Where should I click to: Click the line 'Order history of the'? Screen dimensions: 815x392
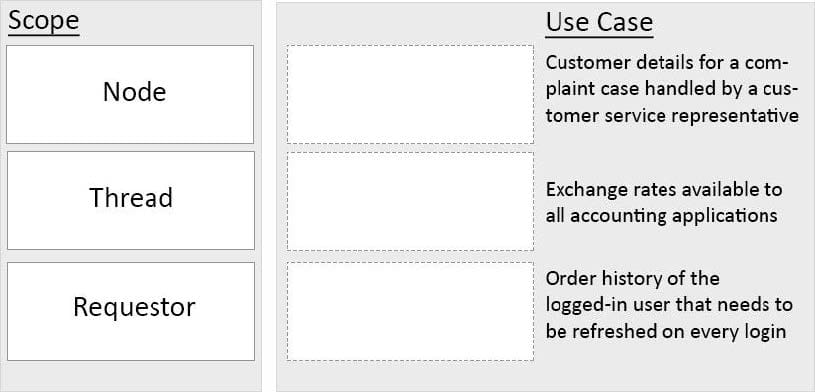633,279
